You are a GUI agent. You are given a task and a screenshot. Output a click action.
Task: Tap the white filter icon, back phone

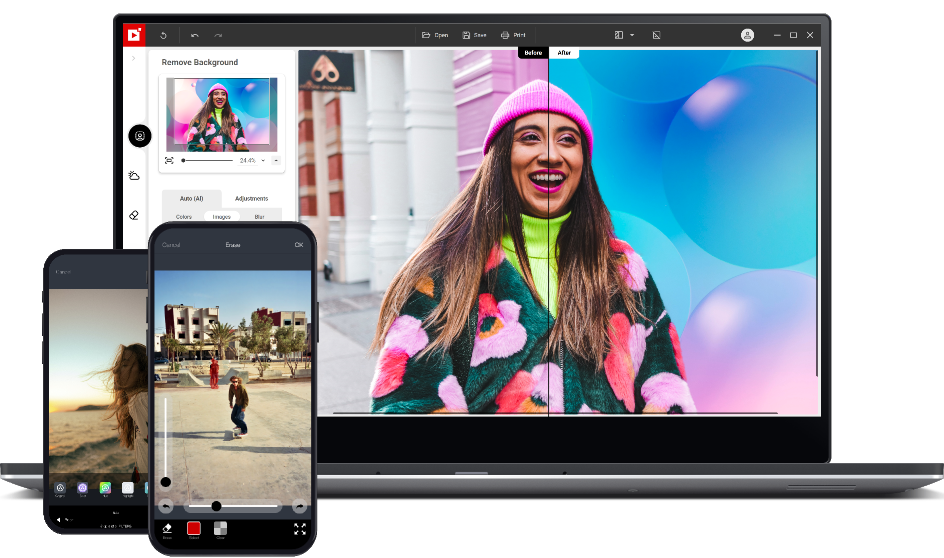(128, 489)
